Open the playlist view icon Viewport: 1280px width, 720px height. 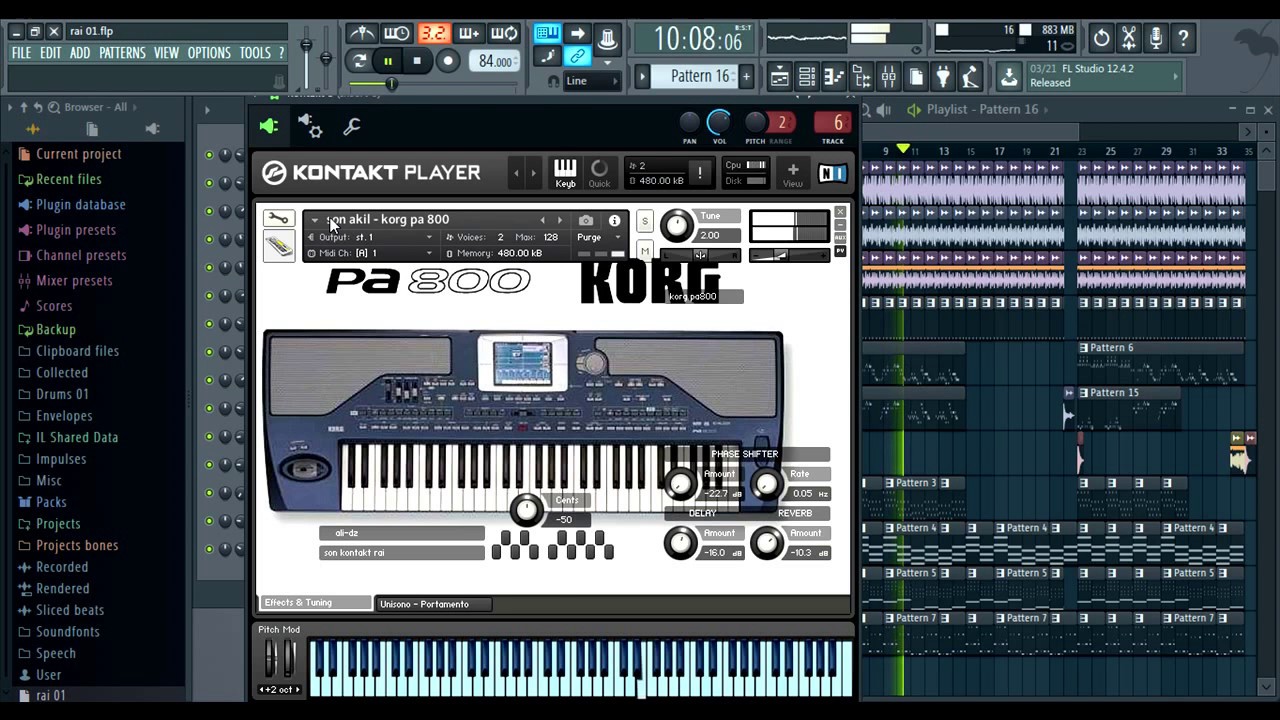[780, 76]
